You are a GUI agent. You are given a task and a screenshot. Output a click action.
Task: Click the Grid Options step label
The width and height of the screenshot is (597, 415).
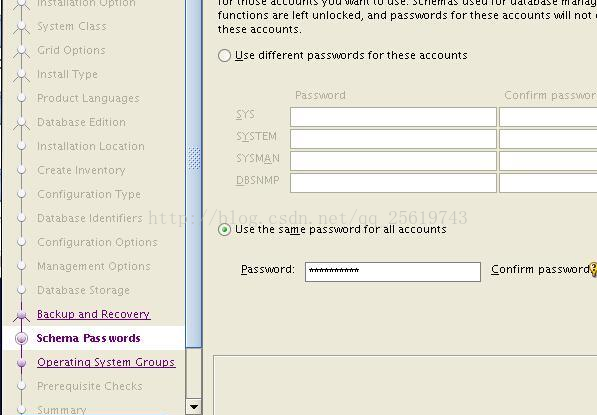[x=71, y=50]
